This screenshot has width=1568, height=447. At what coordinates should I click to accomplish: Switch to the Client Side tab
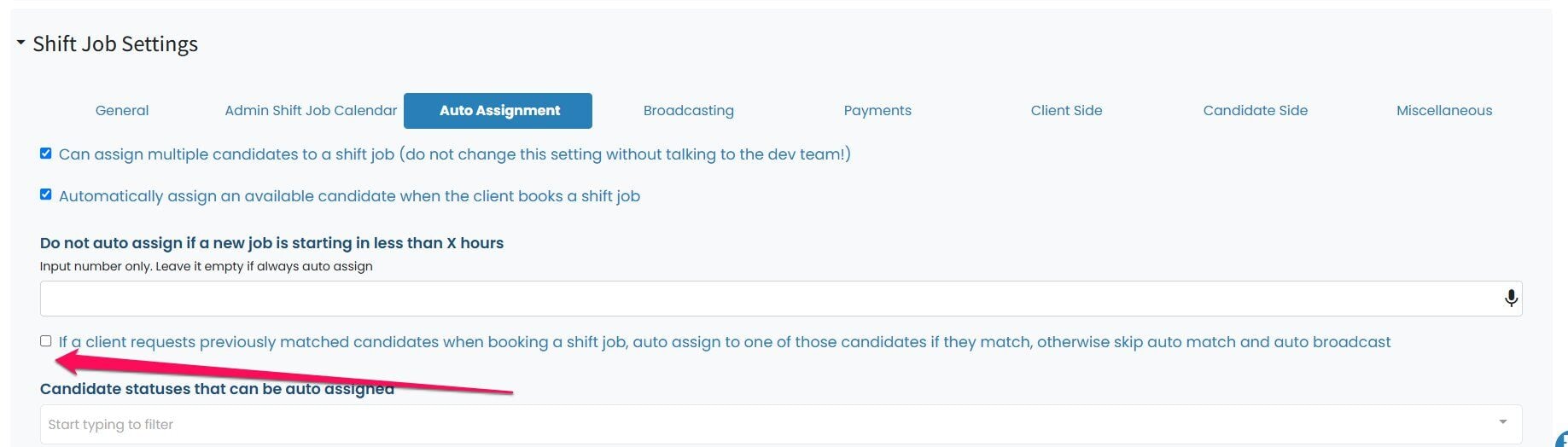pos(1066,110)
